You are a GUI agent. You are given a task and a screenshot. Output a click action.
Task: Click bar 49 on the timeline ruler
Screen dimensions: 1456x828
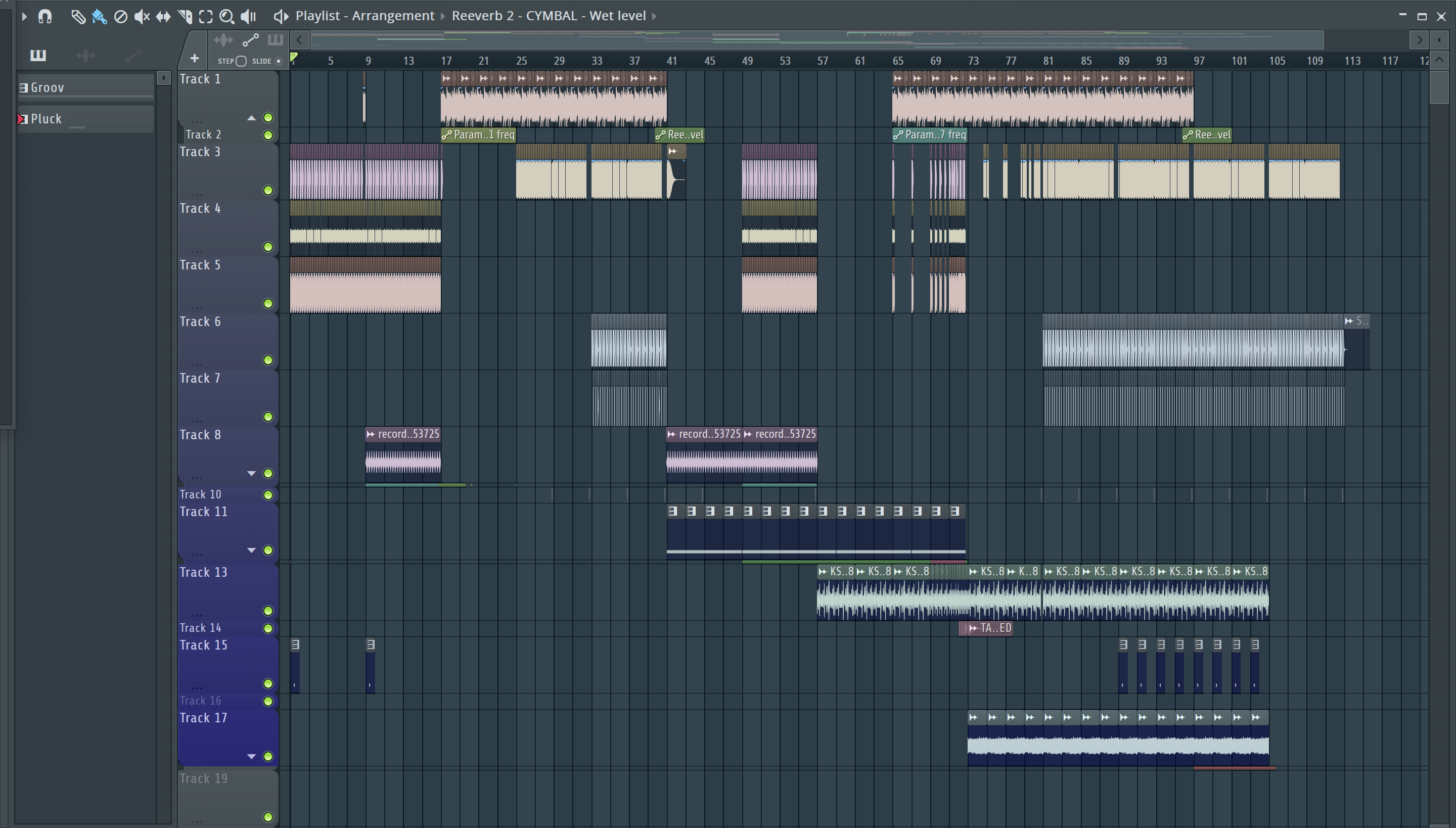click(747, 60)
